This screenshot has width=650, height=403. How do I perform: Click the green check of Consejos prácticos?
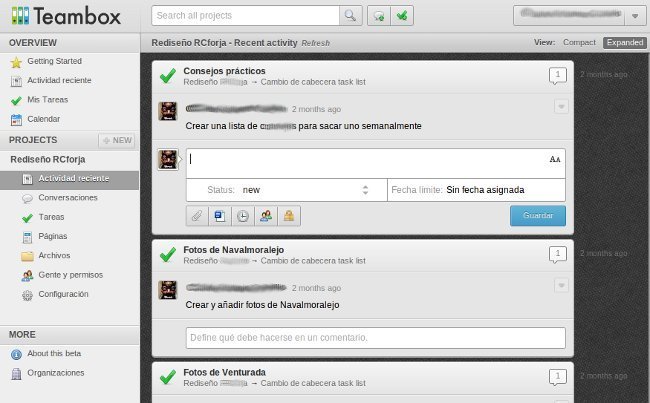(x=168, y=76)
